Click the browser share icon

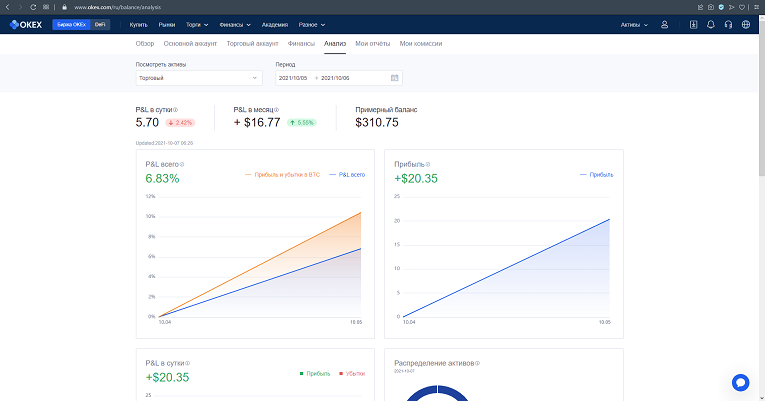point(701,7)
